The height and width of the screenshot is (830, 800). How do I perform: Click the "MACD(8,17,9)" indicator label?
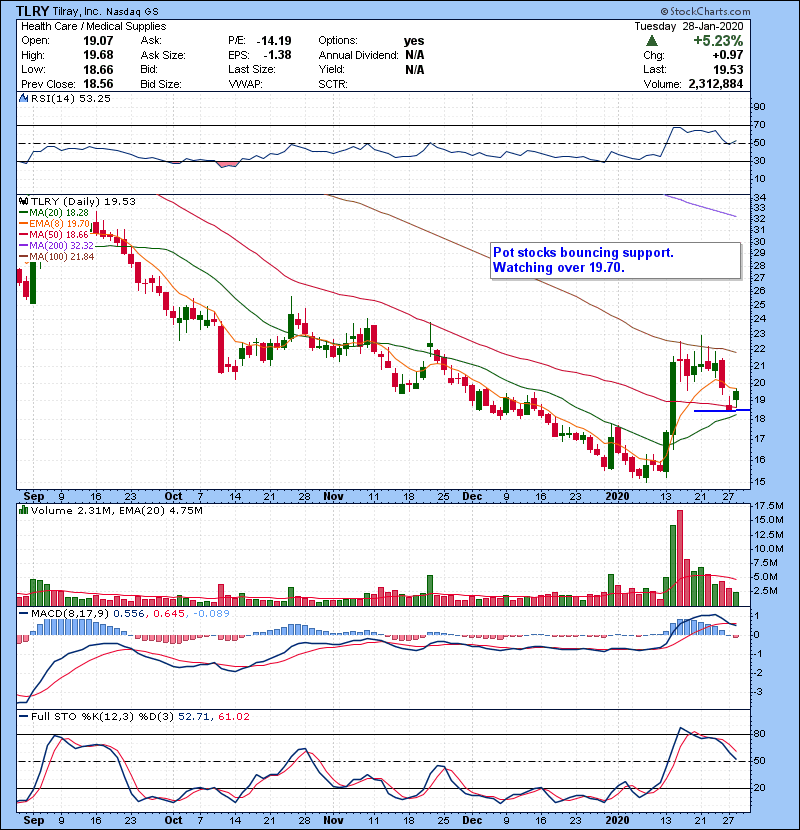point(70,614)
